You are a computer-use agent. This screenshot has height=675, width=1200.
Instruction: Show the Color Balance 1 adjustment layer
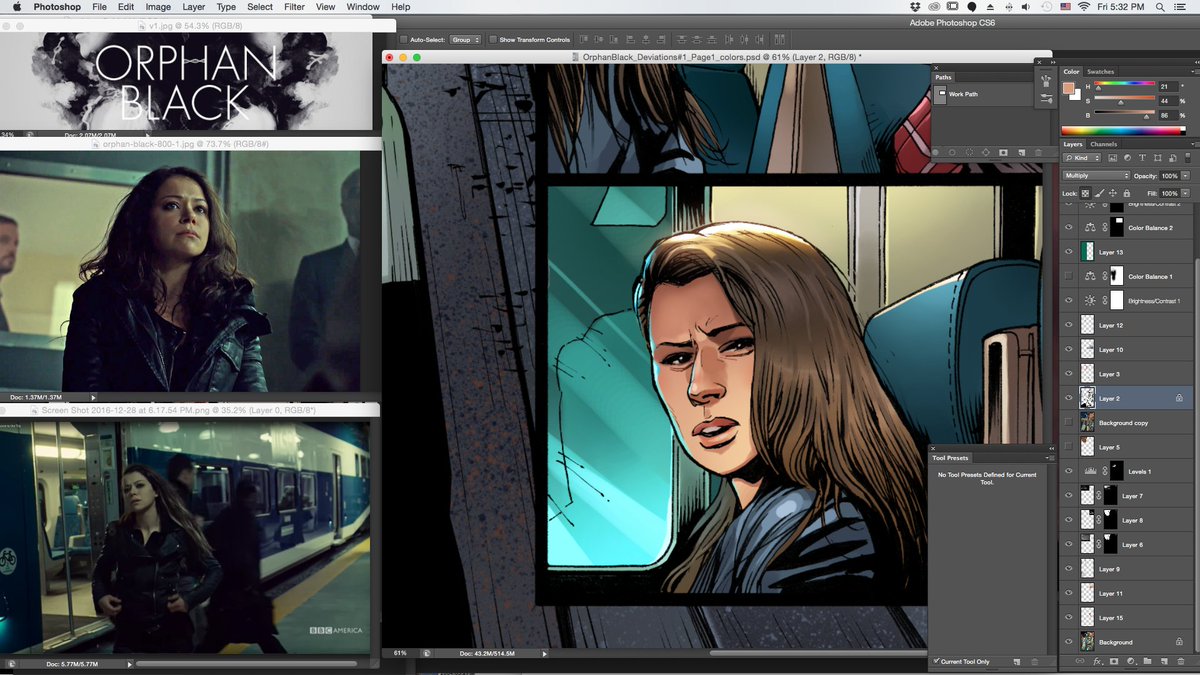(1068, 276)
